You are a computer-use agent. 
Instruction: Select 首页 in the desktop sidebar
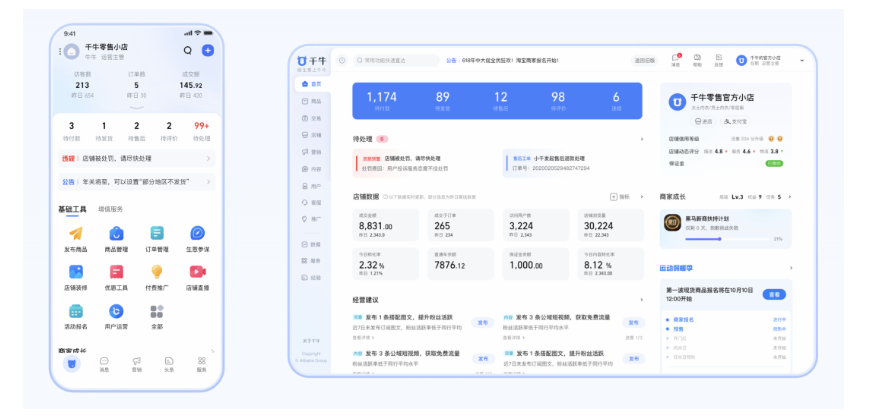(311, 84)
